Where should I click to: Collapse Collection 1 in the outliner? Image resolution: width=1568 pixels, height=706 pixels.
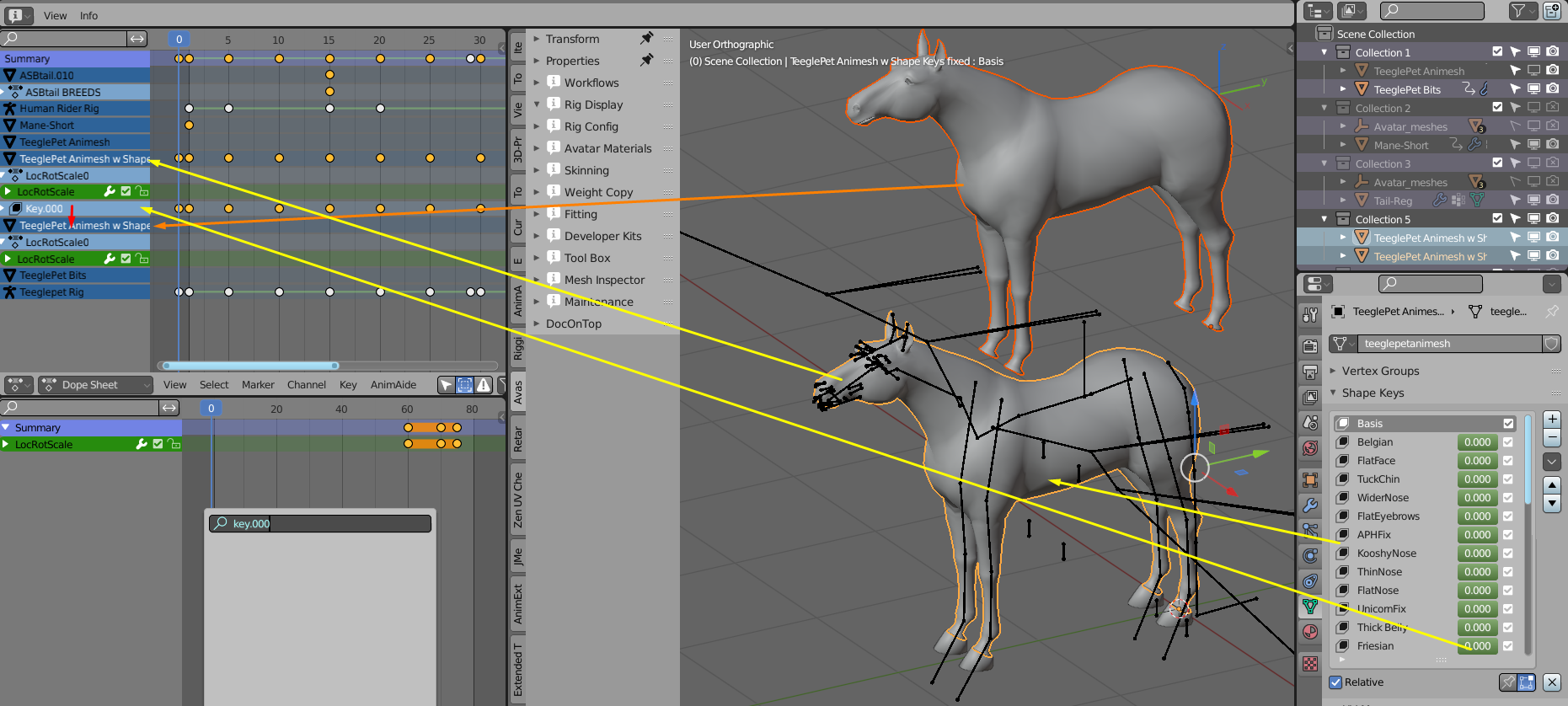(1325, 52)
